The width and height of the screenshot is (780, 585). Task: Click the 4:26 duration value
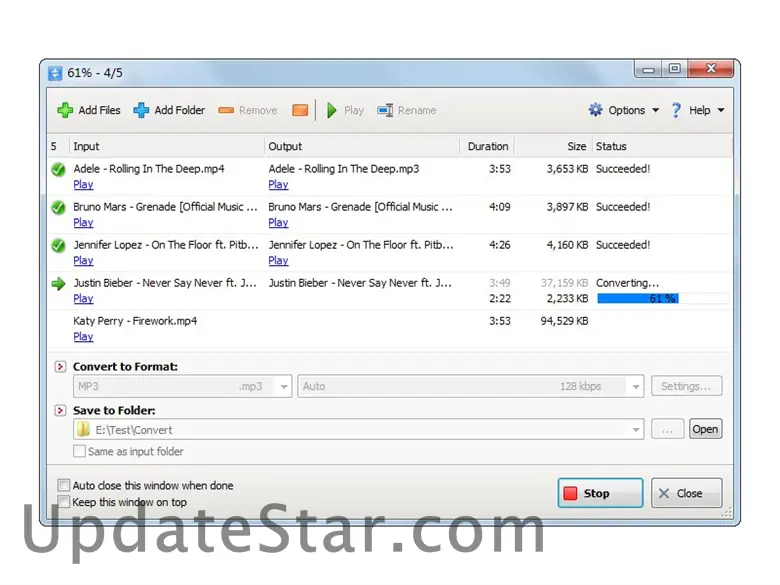tap(499, 245)
